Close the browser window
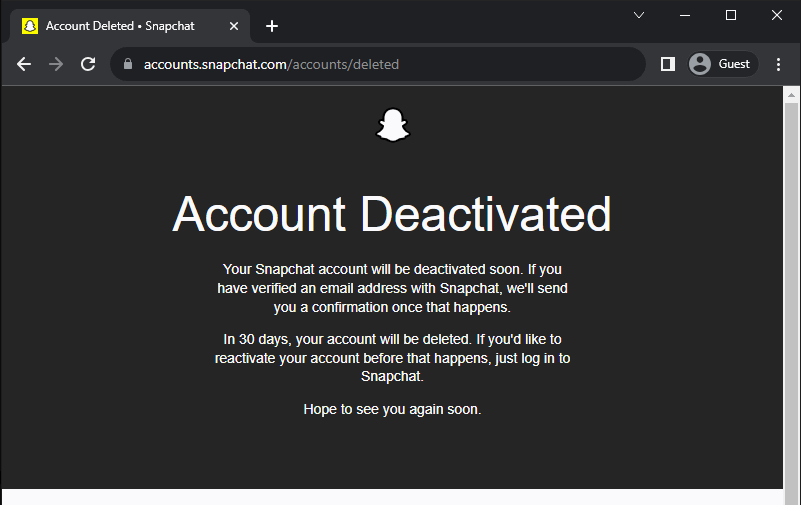This screenshot has width=801, height=505. [777, 15]
